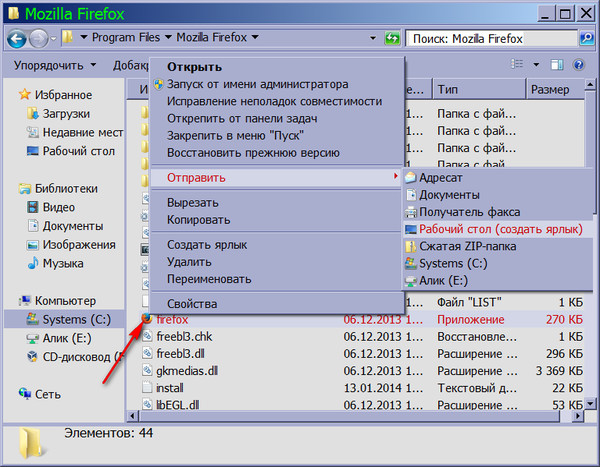600x467 pixels.
Task: Click the Компьютер icon in sidebar
Action: [25, 300]
